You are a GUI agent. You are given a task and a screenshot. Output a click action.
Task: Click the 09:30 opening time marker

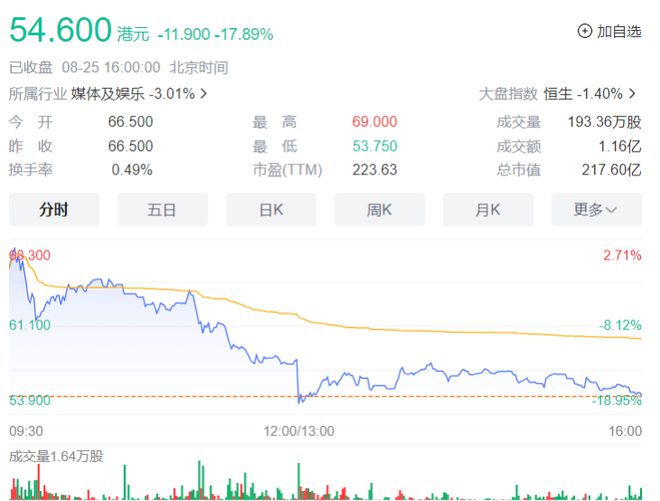point(25,431)
